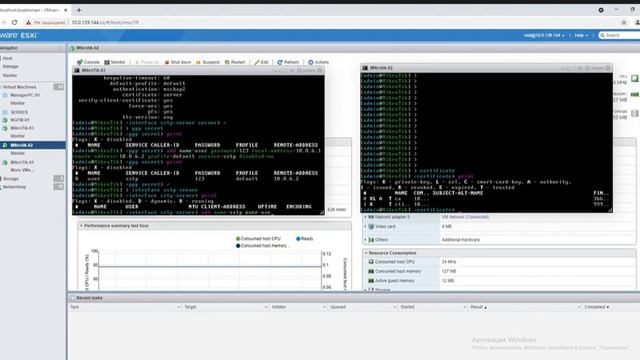Expand the Video card row

click(365, 227)
